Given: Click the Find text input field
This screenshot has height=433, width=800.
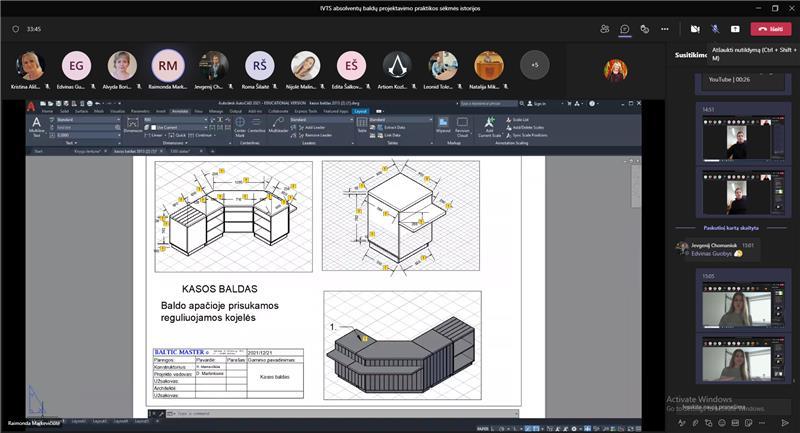Looking at the screenshot, I should 85,128.
